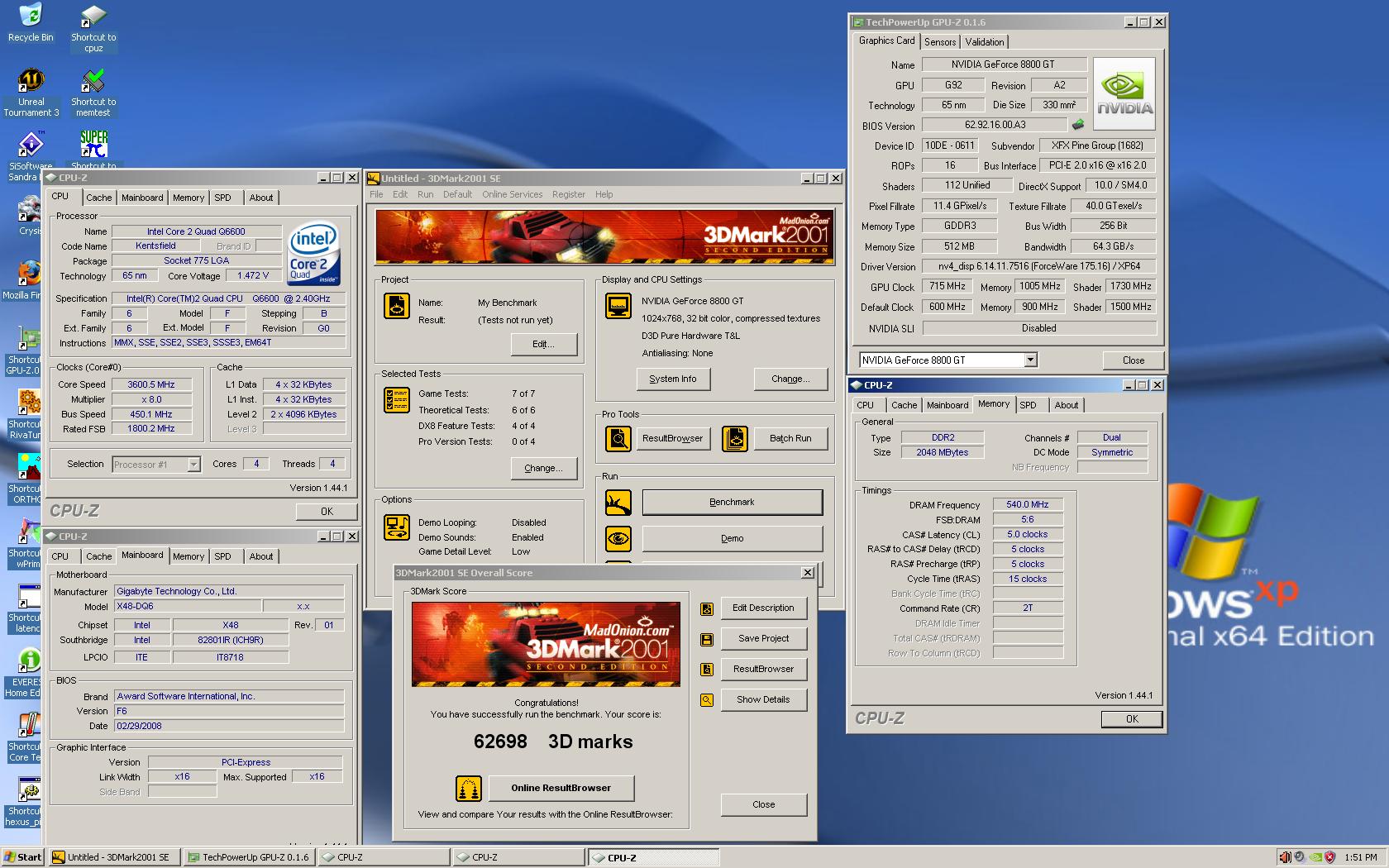Click the project edit icon in 3DMark2001
The width and height of the screenshot is (1389, 868).
point(397,306)
